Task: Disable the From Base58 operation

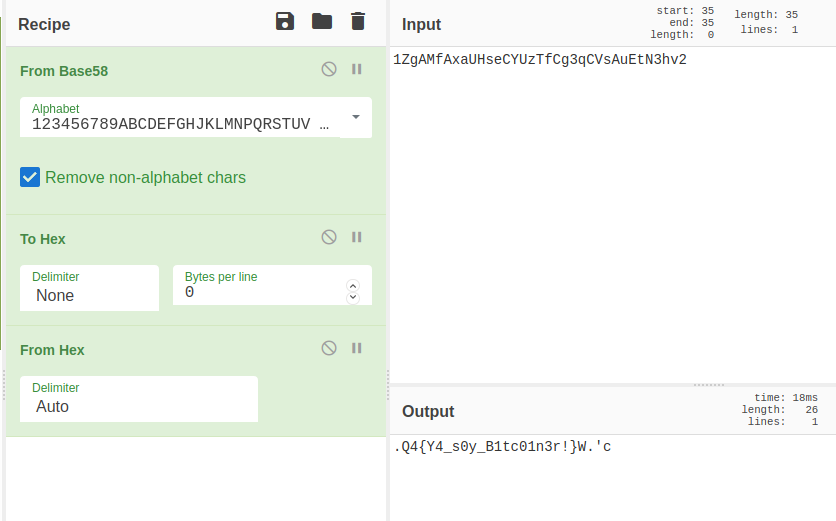Action: tap(329, 70)
